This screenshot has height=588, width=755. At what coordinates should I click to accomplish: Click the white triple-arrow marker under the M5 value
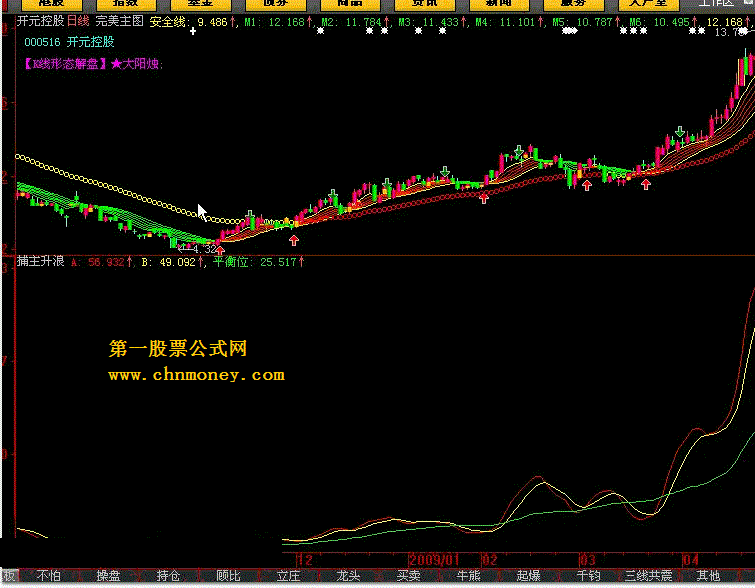(570, 31)
